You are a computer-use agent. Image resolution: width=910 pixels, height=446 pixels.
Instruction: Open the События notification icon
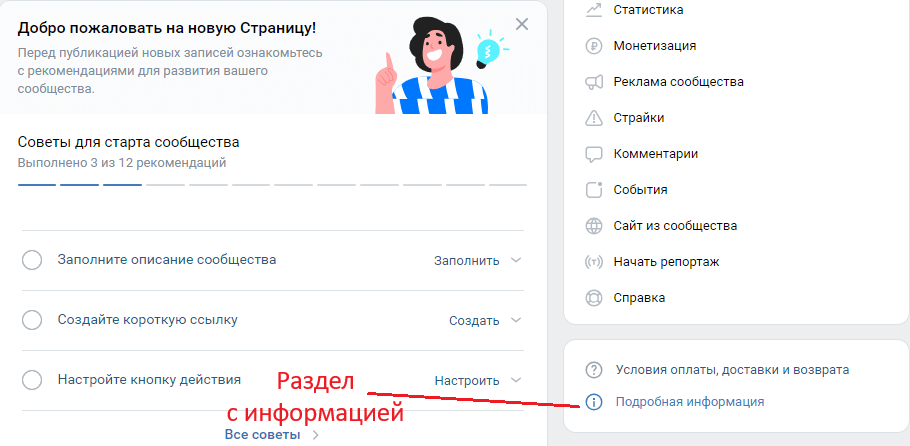594,190
